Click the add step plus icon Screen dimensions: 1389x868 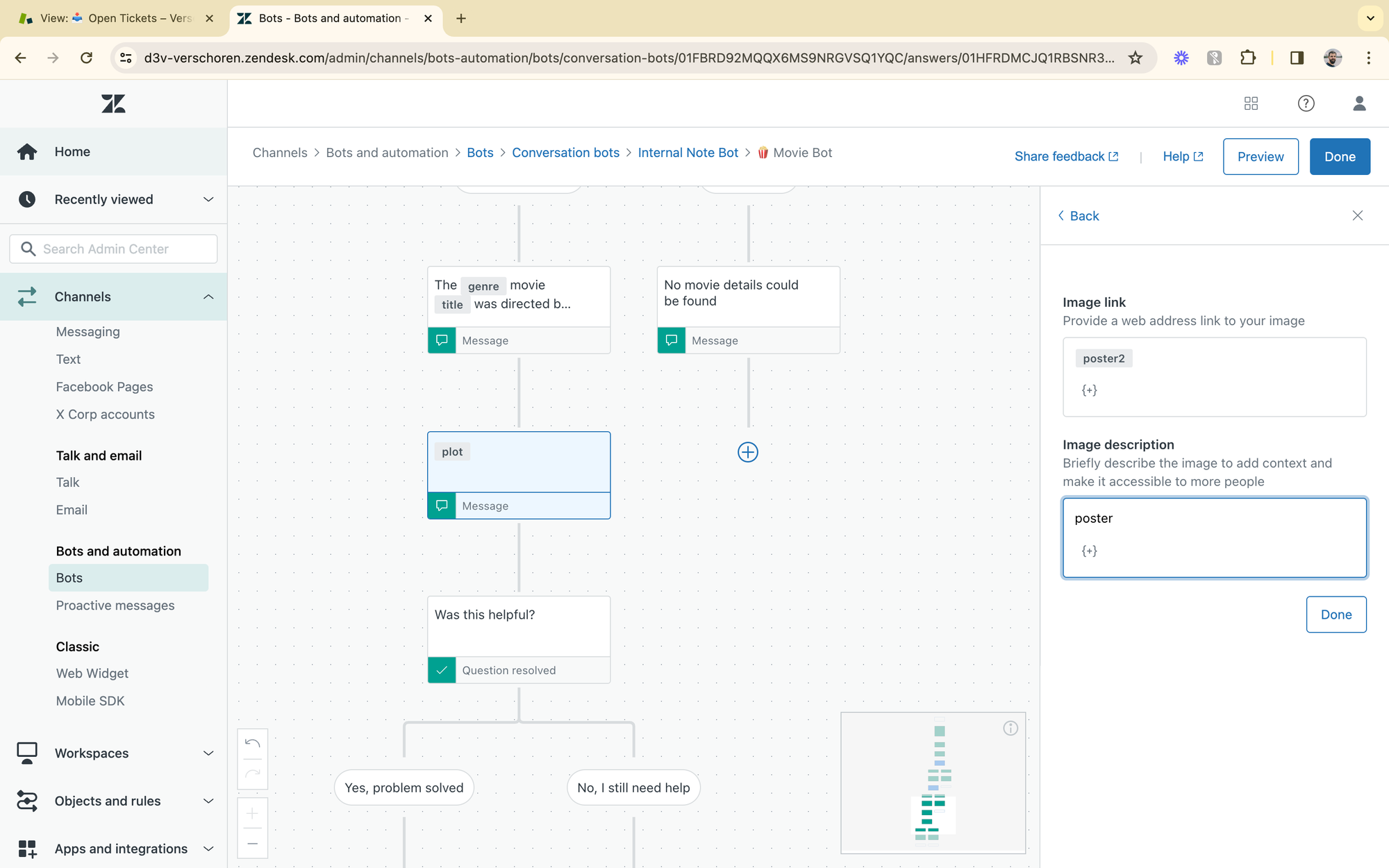coord(747,452)
